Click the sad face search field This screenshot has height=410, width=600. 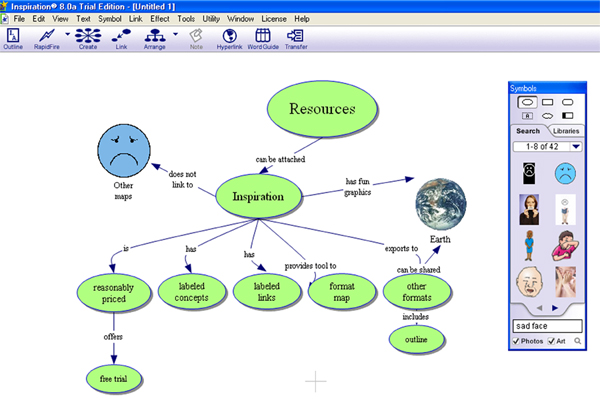click(545, 326)
